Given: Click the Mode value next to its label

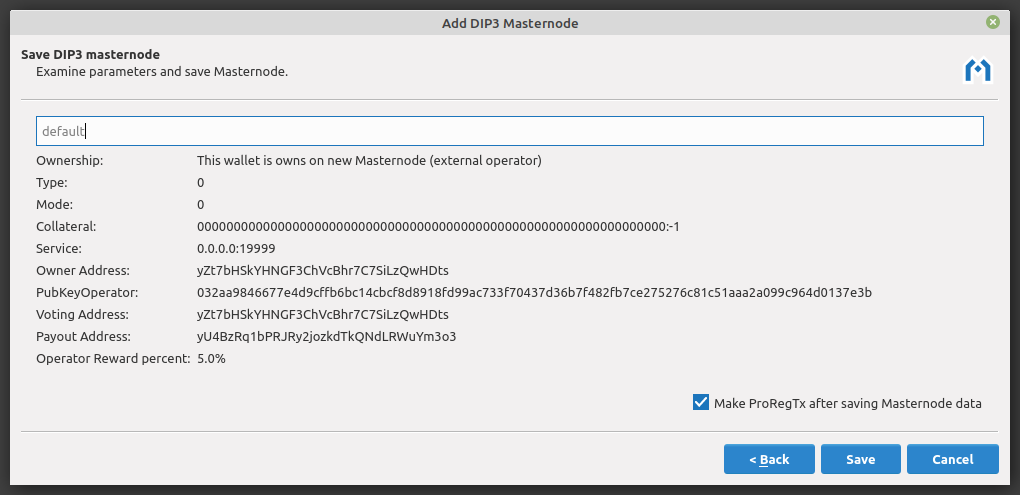Looking at the screenshot, I should (201, 205).
